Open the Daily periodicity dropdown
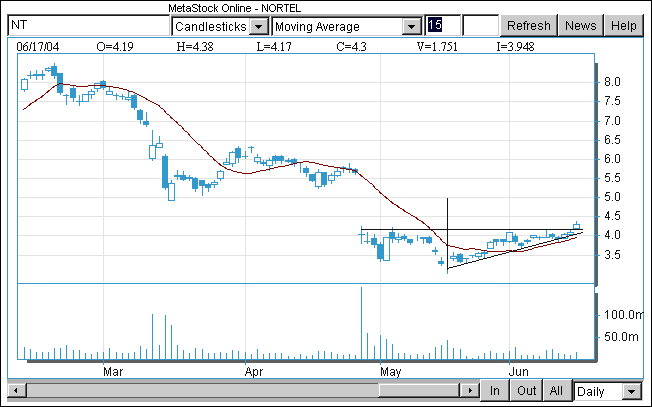Screen dimensions: 652x407 tap(632, 392)
